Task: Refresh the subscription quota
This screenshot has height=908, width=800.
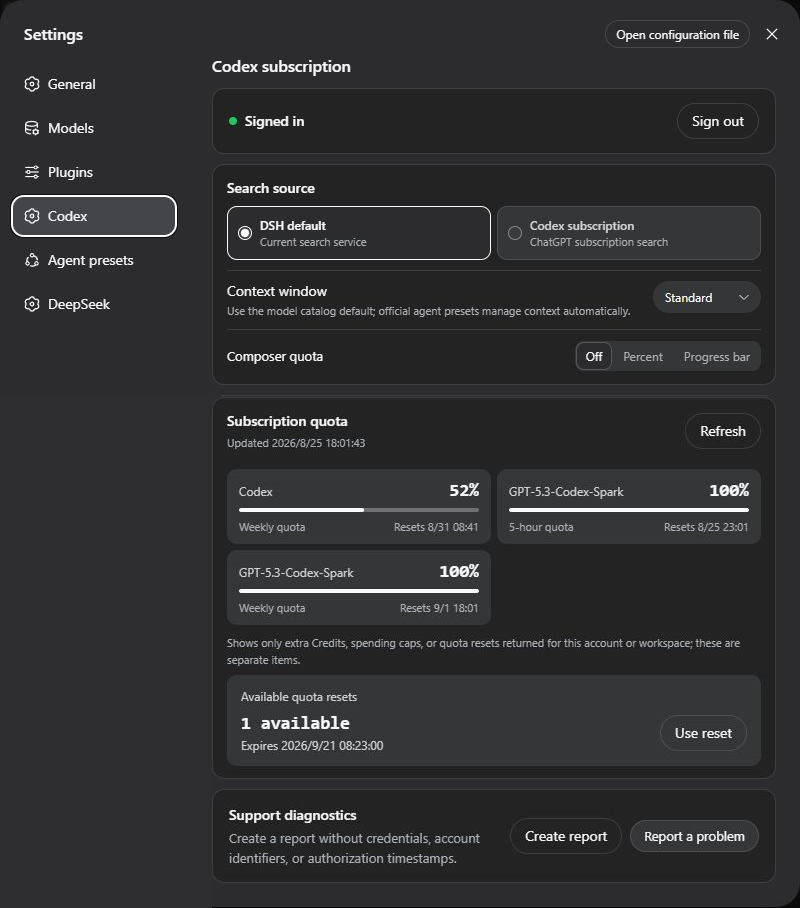Action: [x=722, y=431]
